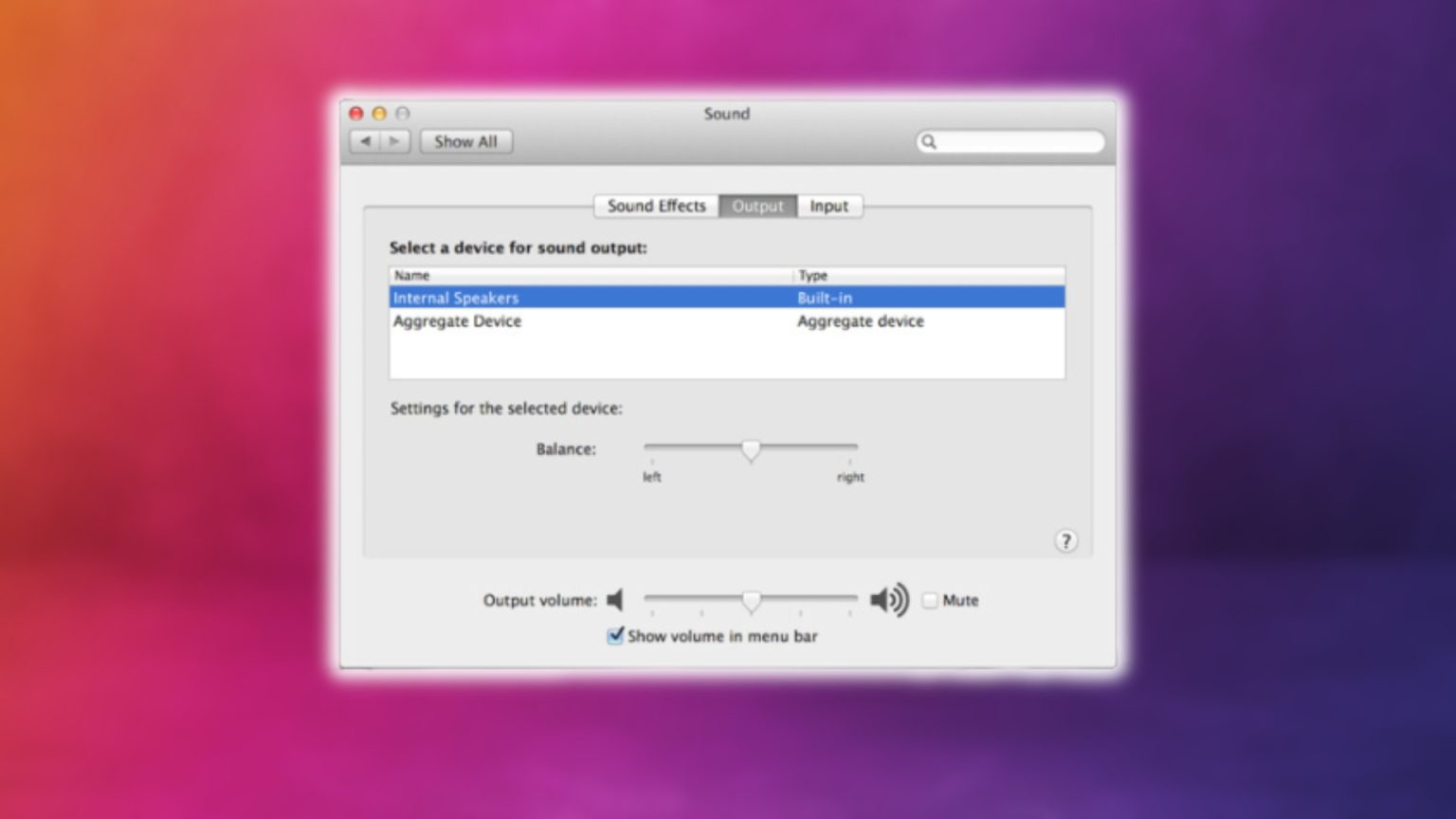The image size is (1456, 819).
Task: Click the magnifier icon in the search field
Action: [x=929, y=141]
